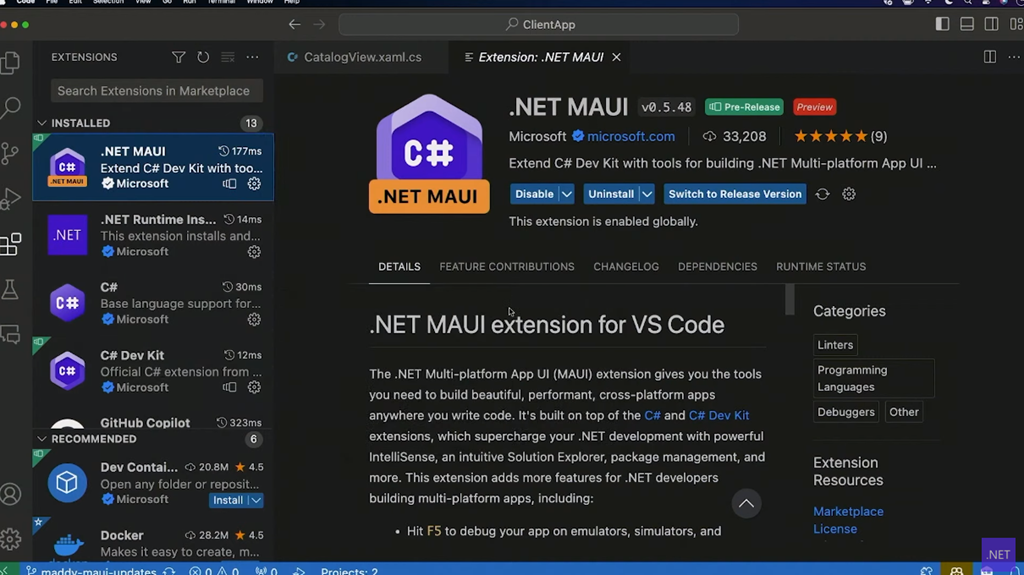Select the Extension: .NET MAUI tab
The height and width of the screenshot is (575, 1024).
[x=541, y=58]
